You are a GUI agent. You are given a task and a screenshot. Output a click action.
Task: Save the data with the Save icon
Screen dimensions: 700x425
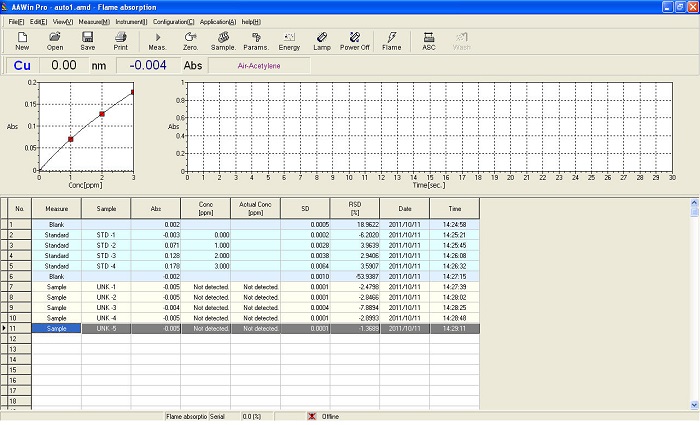(88, 41)
